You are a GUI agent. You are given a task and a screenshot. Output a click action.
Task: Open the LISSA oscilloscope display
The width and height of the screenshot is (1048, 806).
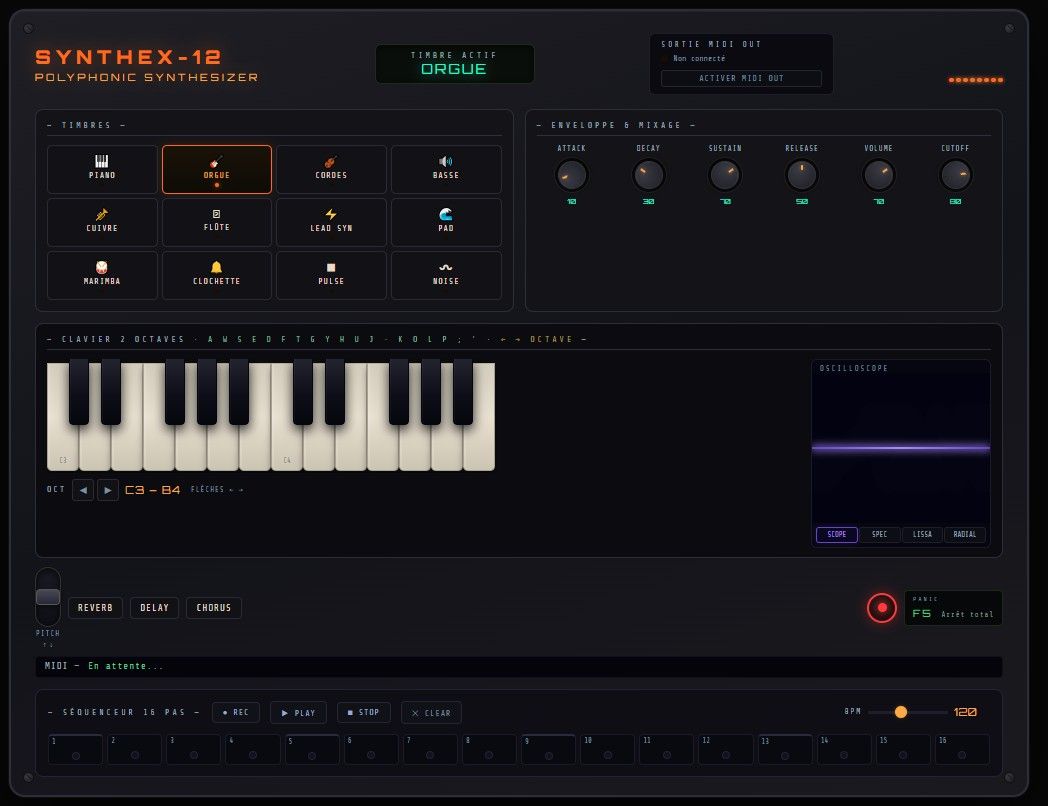(921, 534)
